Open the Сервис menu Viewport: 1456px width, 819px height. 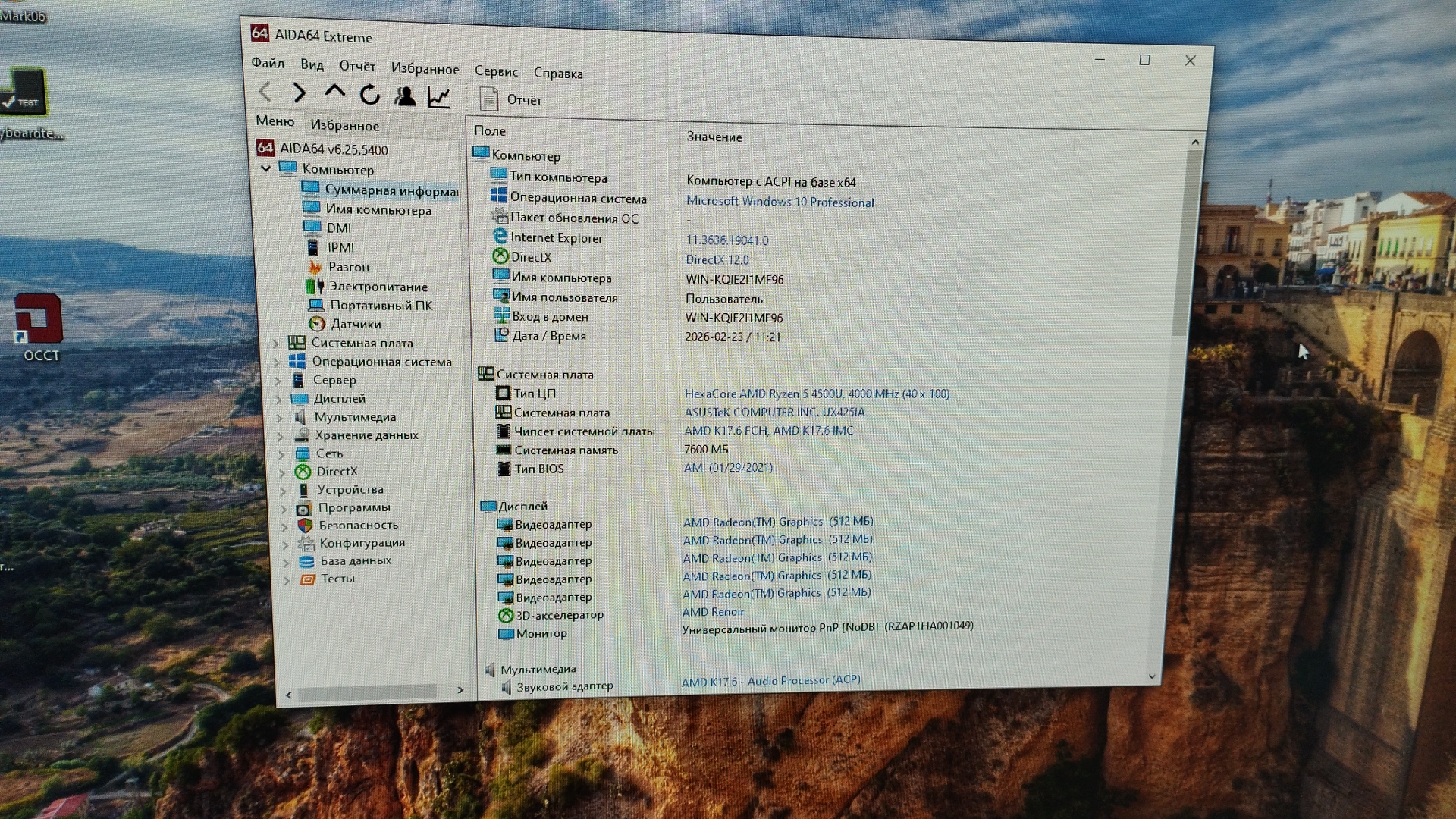point(496,71)
